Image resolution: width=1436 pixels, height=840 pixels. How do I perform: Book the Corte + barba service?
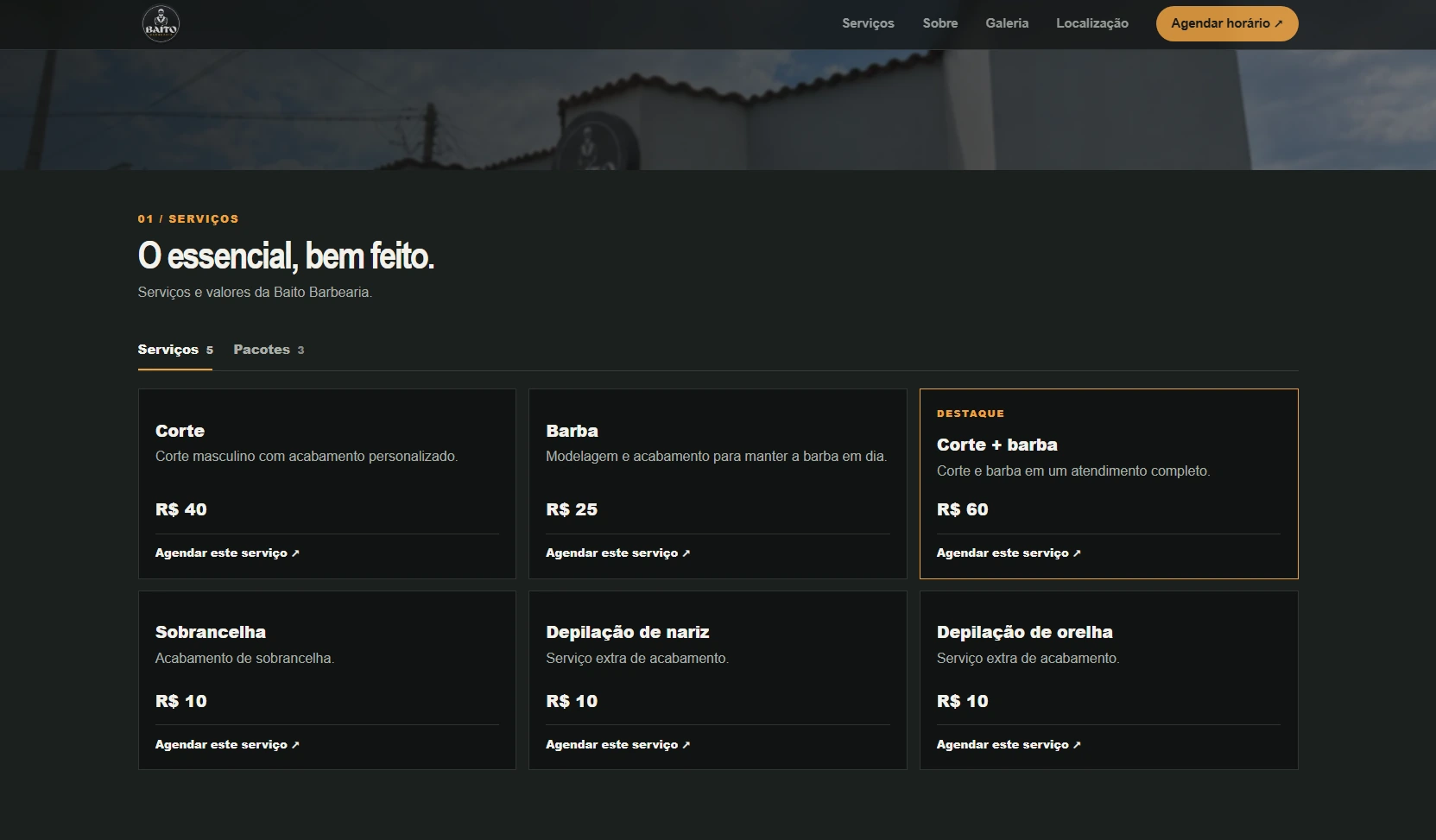(x=1009, y=553)
